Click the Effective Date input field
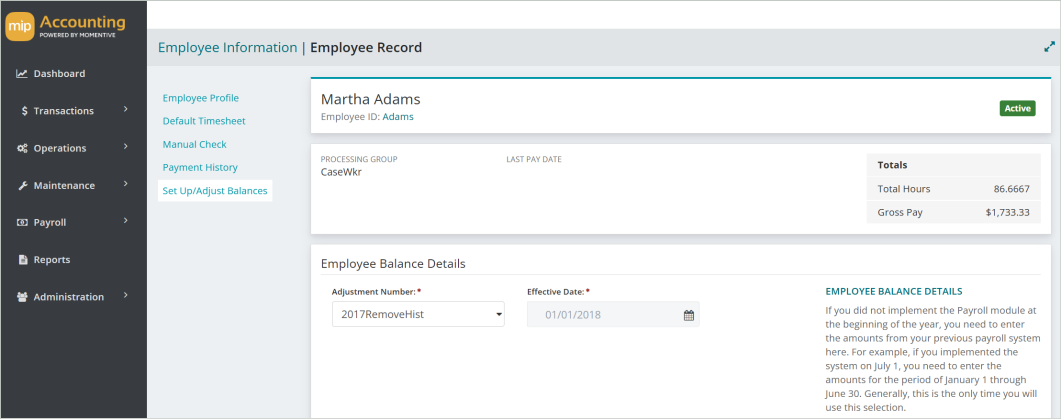 [x=613, y=315]
